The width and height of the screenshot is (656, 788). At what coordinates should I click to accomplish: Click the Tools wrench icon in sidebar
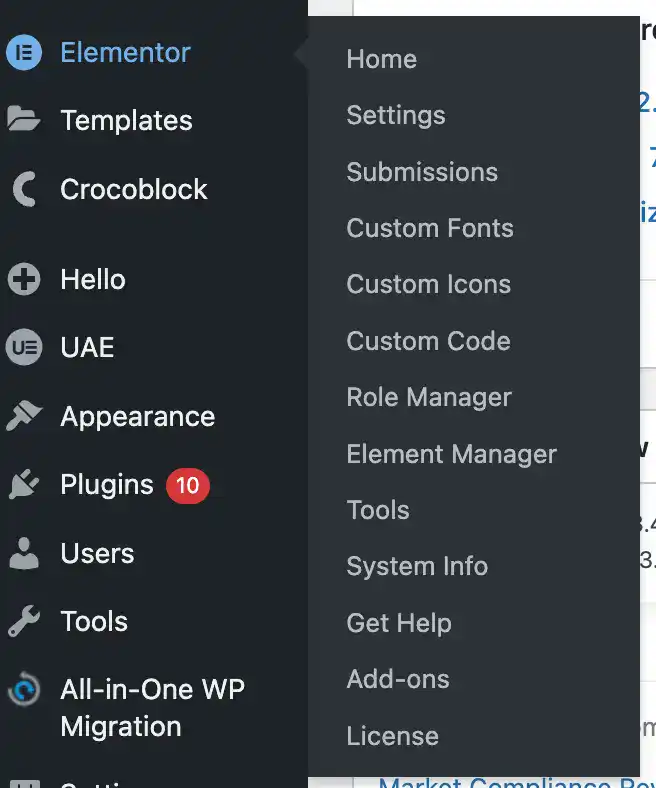point(24,621)
